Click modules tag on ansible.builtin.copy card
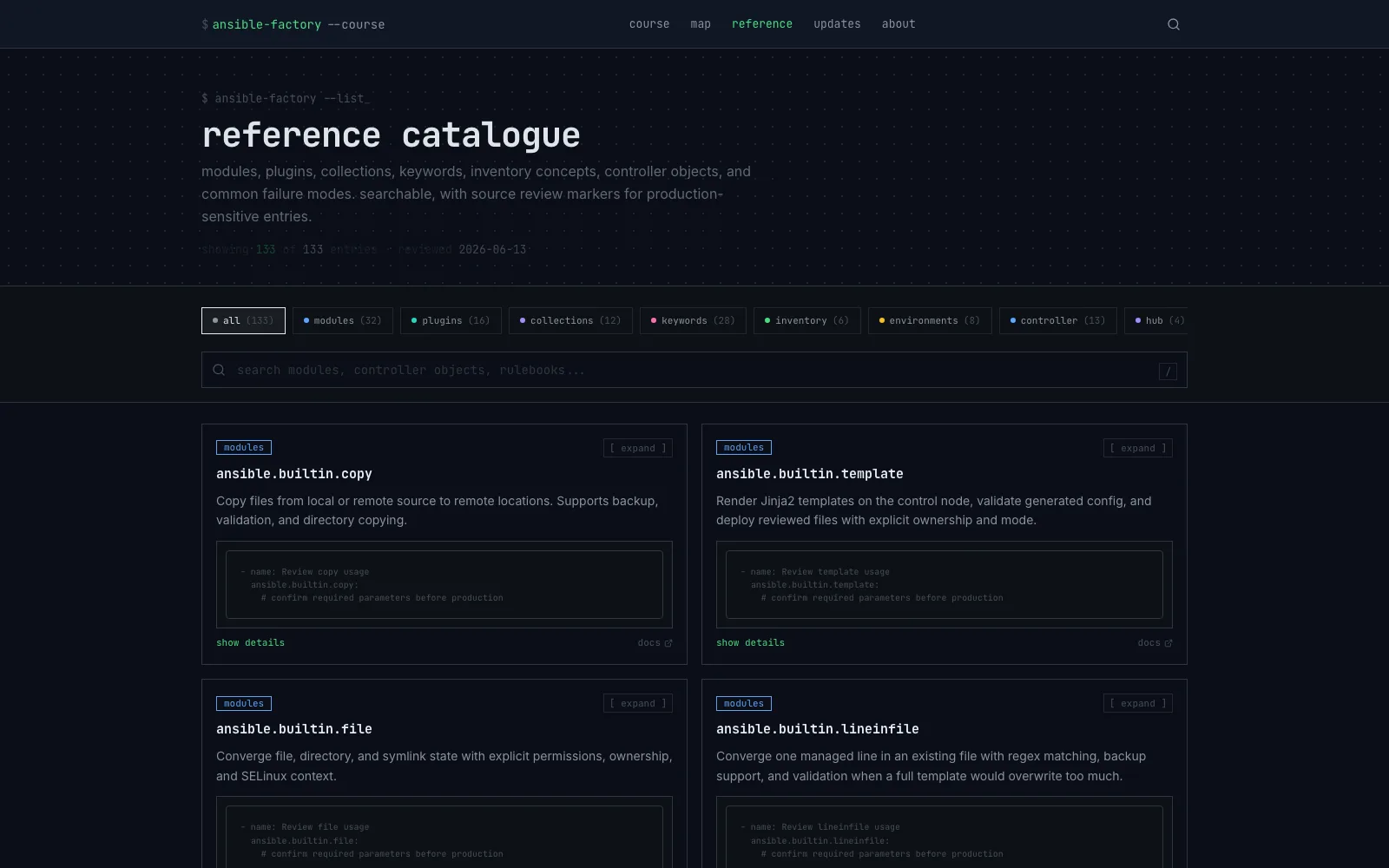Screen dimensions: 1389x868 coord(244,448)
